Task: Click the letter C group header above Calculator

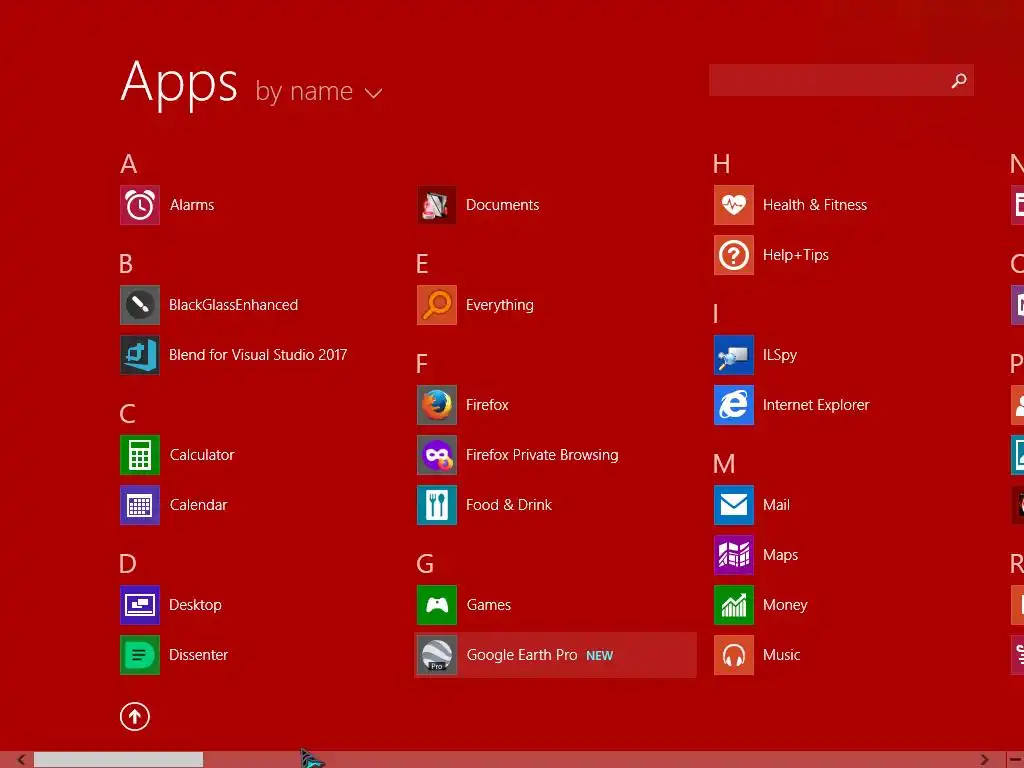Action: click(x=127, y=413)
